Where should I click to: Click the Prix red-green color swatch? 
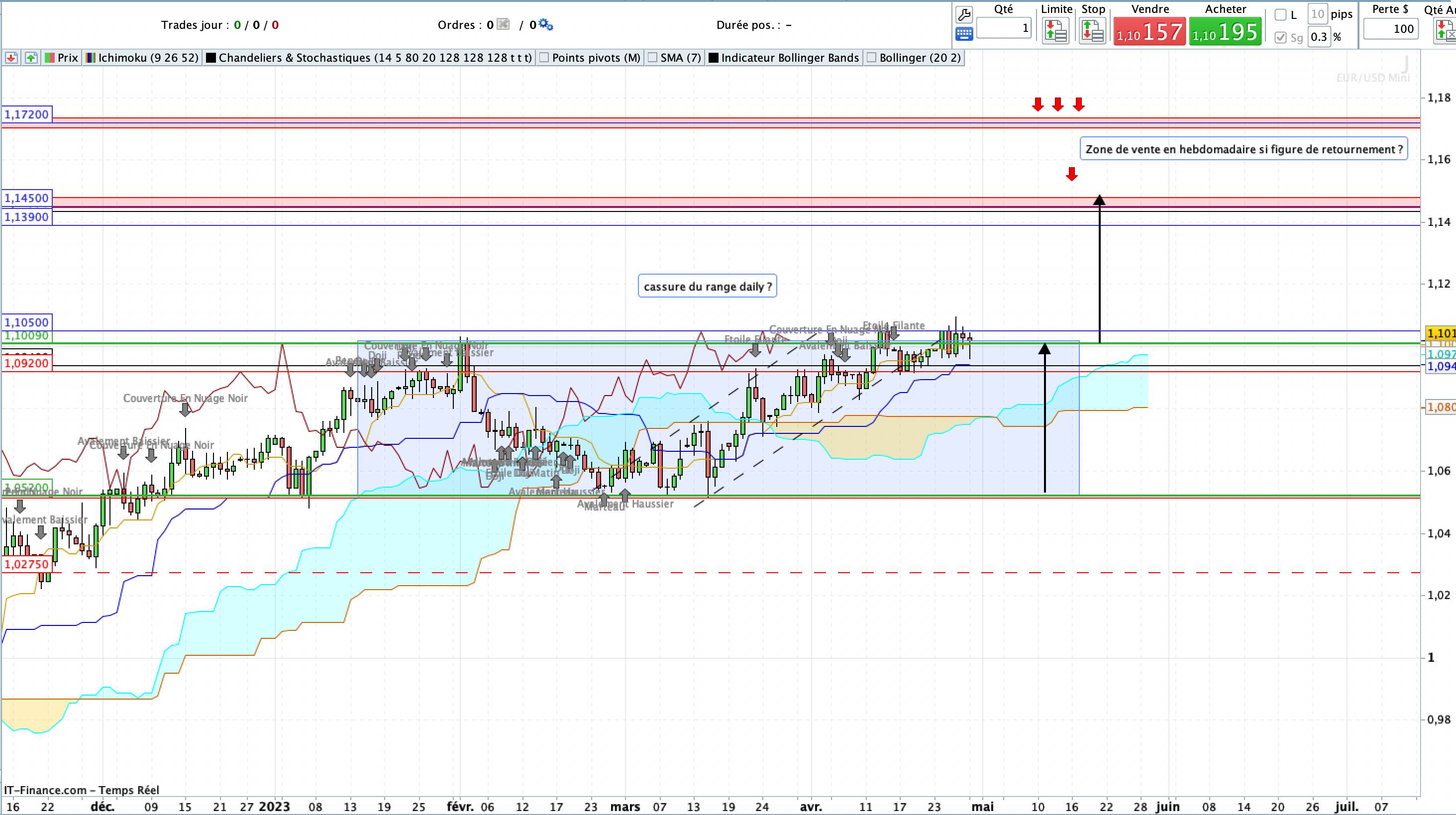(x=50, y=58)
